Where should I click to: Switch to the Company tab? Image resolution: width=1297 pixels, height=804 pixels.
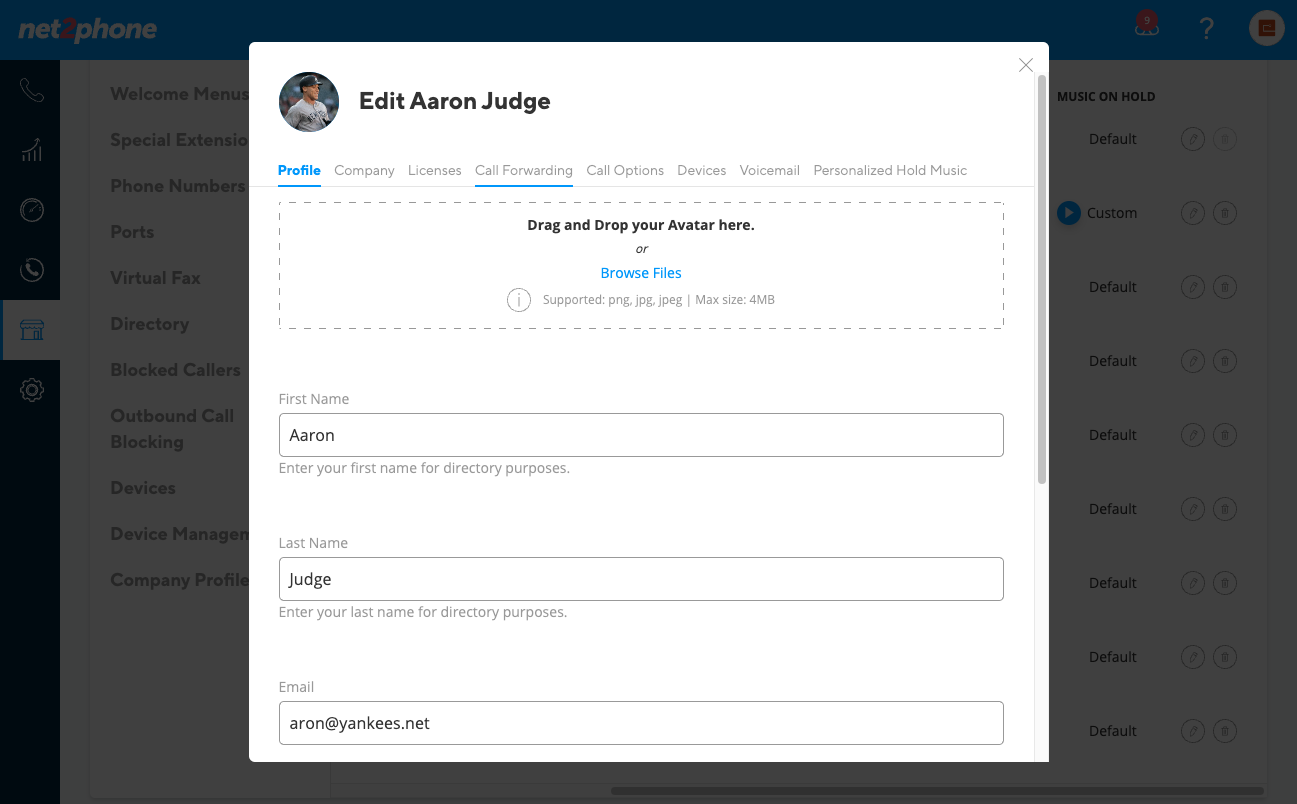364,171
